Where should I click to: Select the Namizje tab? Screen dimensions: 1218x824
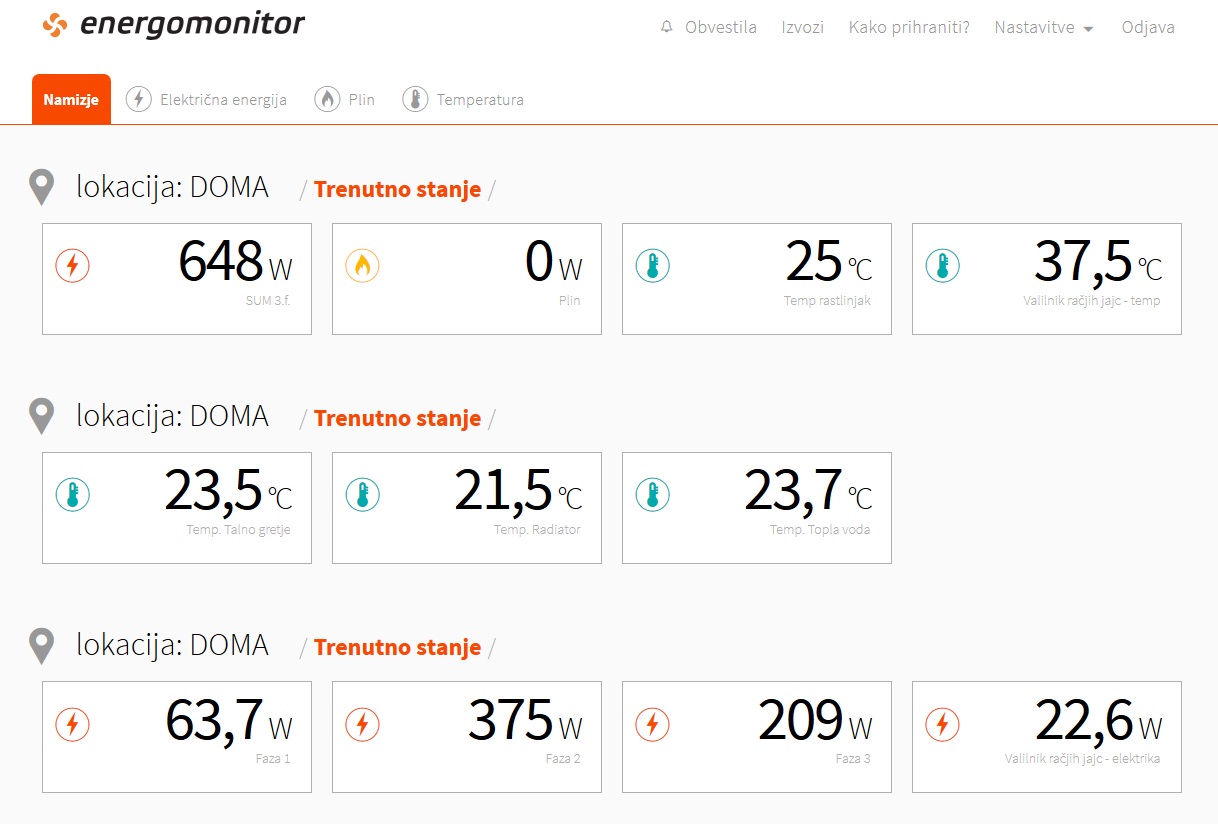[x=71, y=99]
